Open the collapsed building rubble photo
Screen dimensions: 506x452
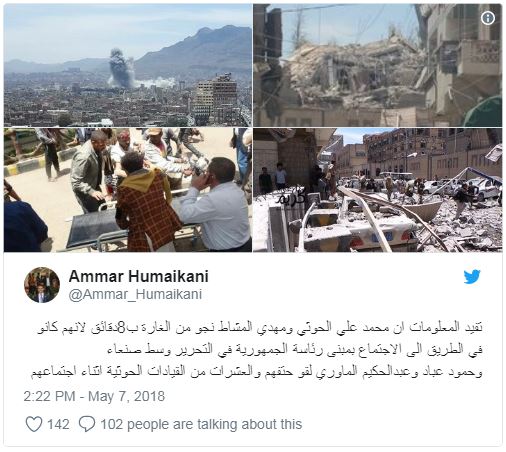(377, 65)
